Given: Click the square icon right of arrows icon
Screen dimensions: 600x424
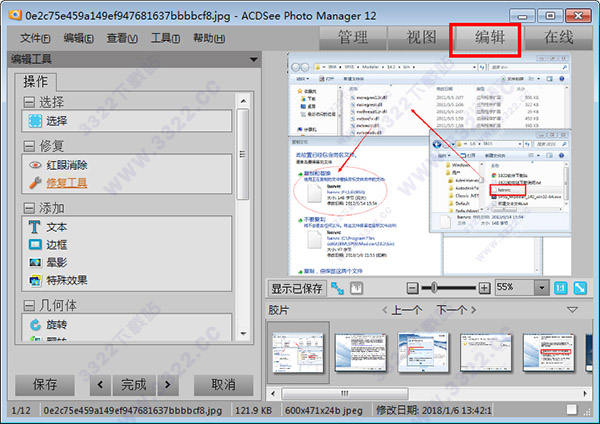Looking at the screenshot, I should point(357,288).
